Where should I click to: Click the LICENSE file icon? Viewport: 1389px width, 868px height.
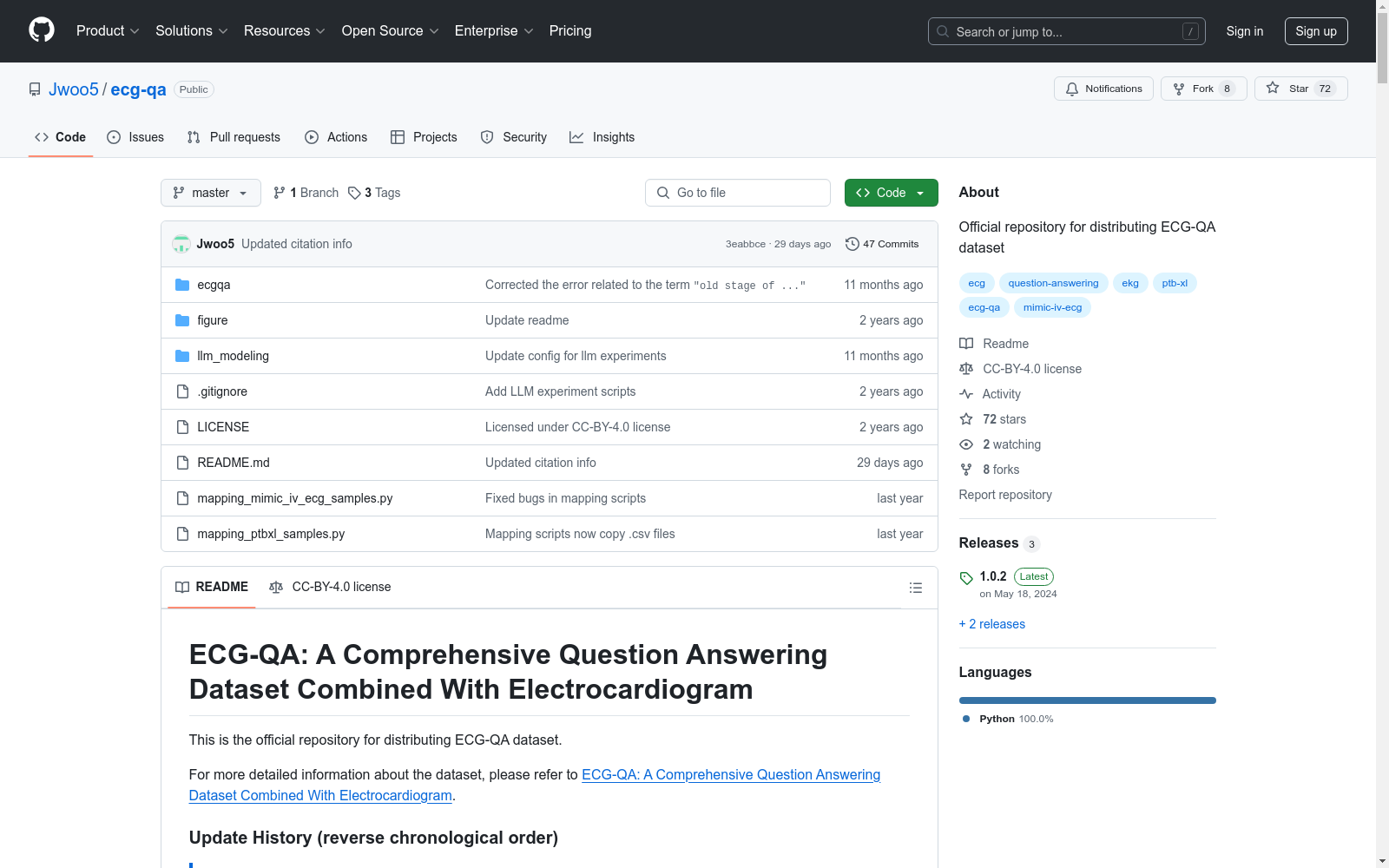182,427
